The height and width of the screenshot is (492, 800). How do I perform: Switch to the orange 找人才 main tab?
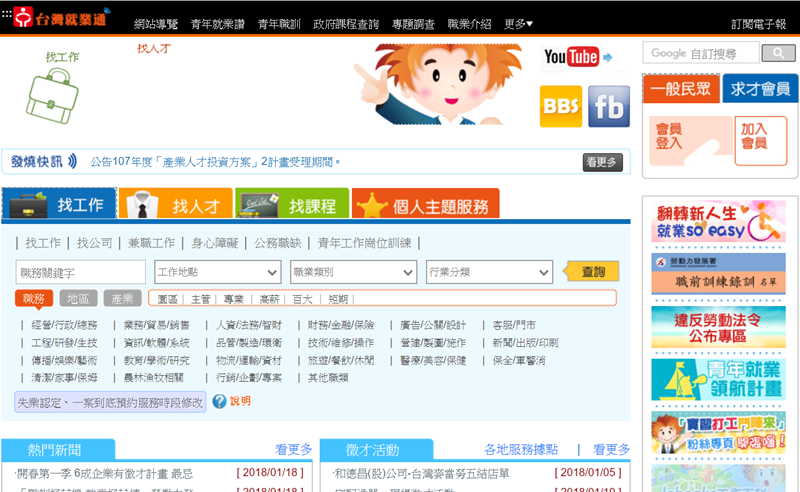176,205
